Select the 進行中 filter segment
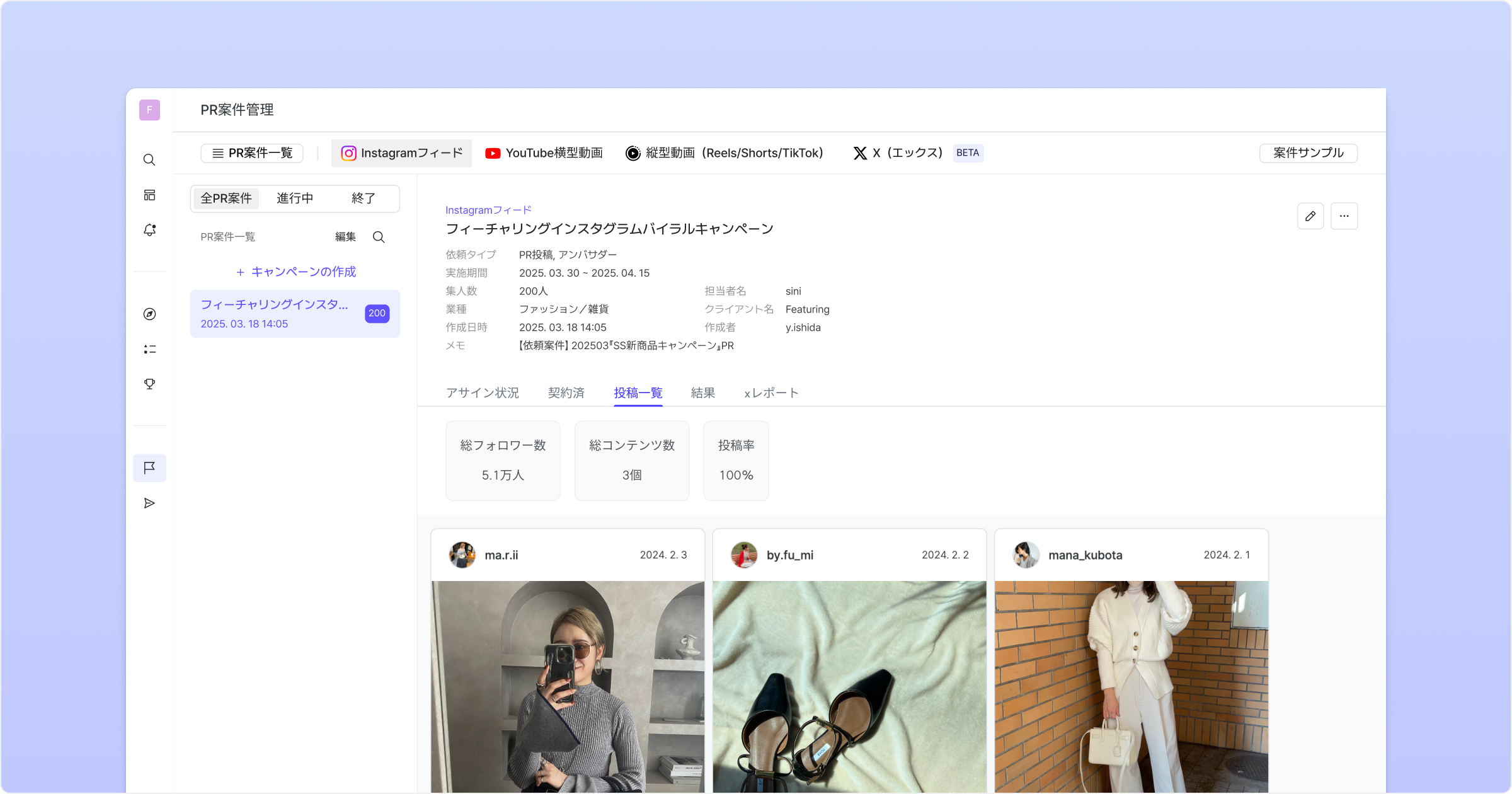This screenshot has height=794, width=1512. [295, 198]
